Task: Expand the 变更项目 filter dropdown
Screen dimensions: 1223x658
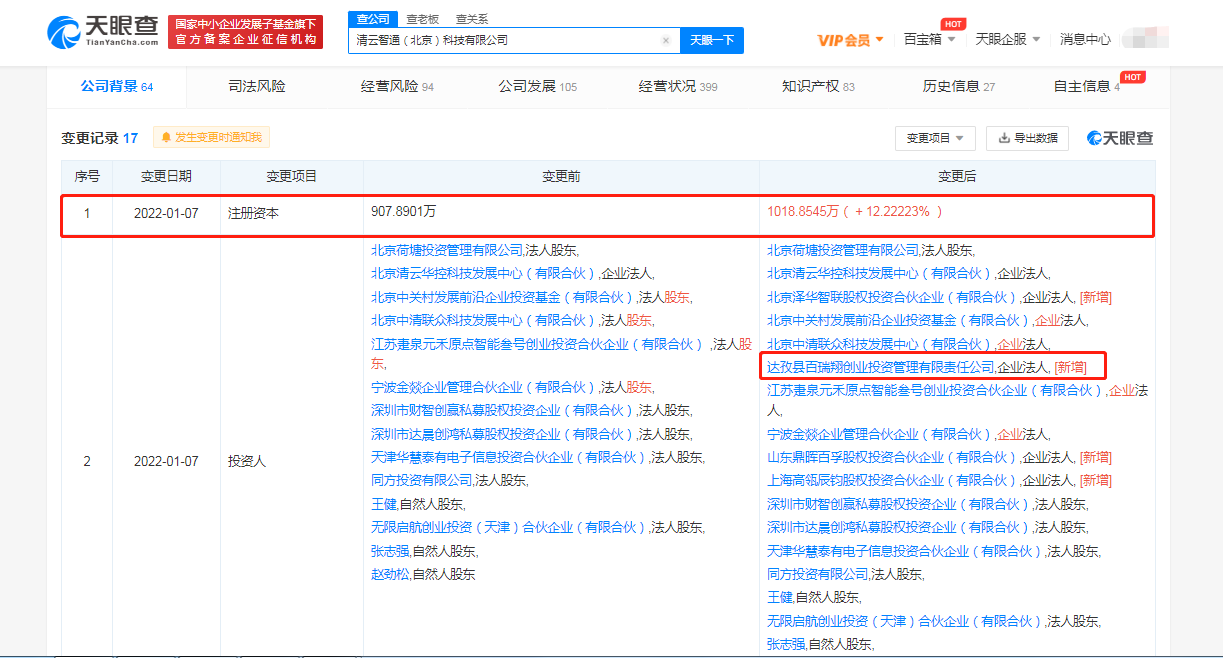Action: [934, 139]
